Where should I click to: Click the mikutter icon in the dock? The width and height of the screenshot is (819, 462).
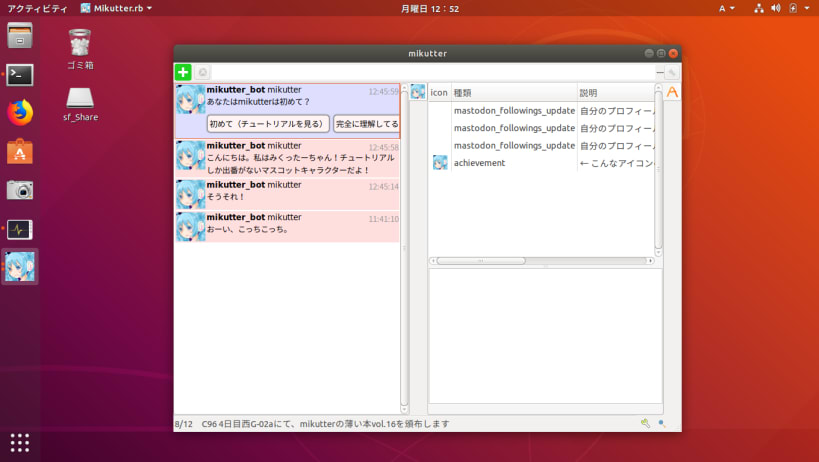[20, 266]
